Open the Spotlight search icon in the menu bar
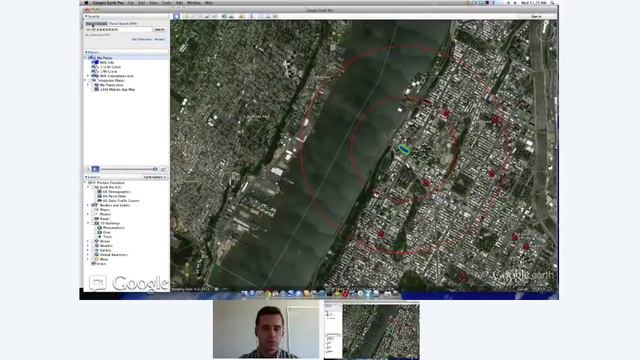The width and height of the screenshot is (640, 360). tap(552, 2)
